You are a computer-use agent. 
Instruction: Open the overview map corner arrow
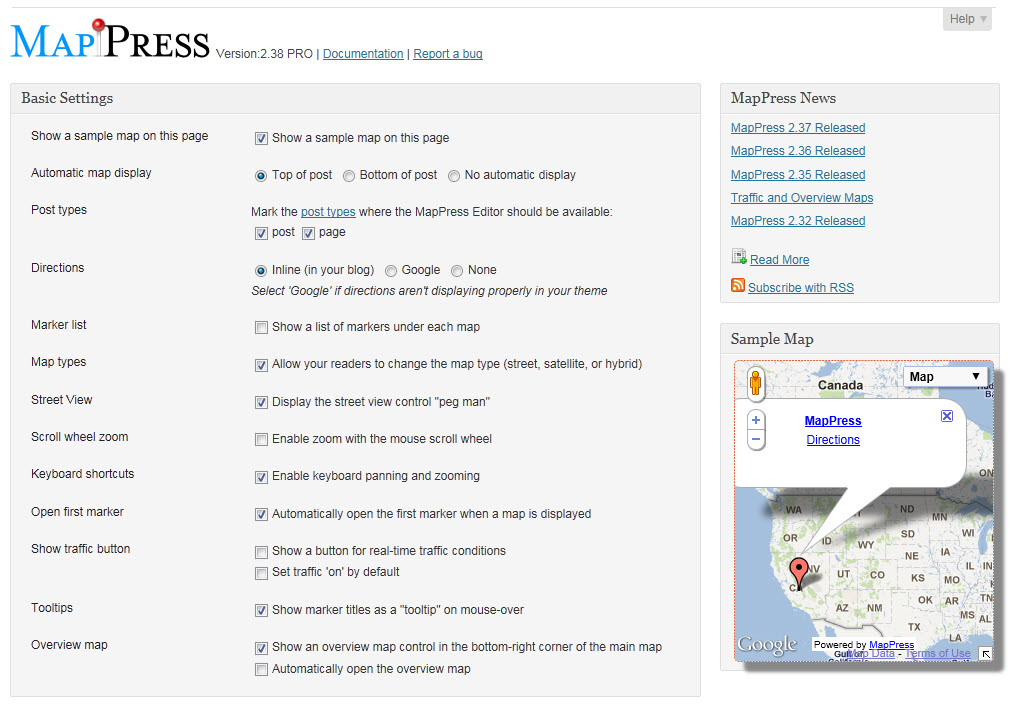(x=985, y=654)
